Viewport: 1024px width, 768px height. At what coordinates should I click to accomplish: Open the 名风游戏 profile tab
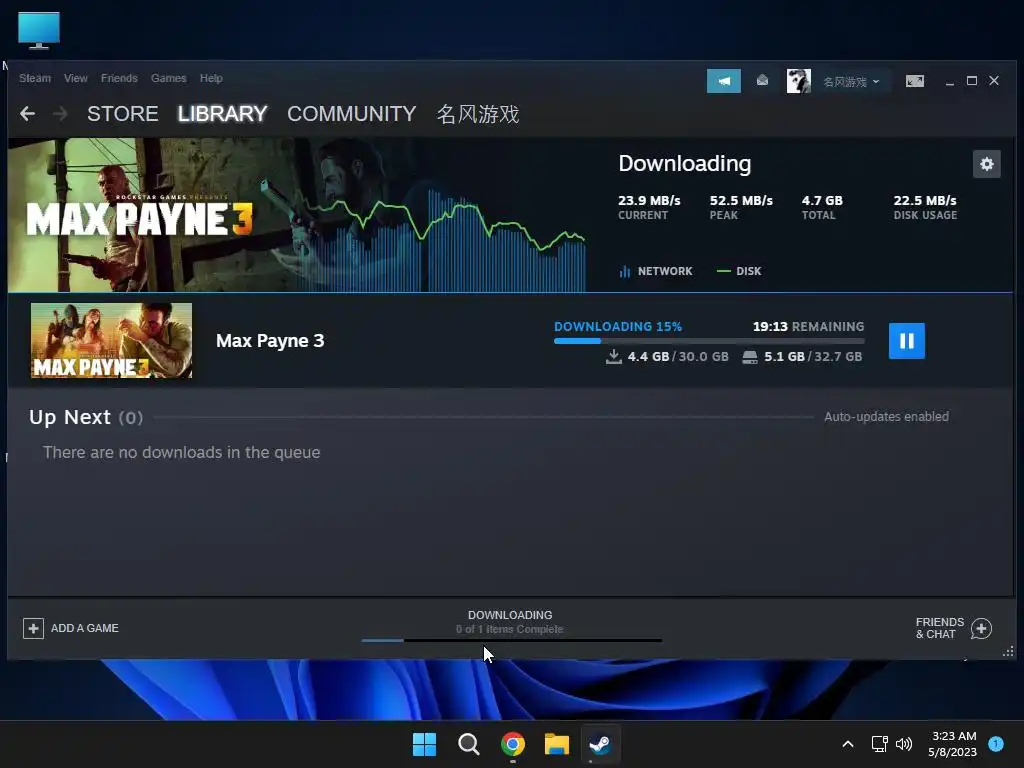pos(477,114)
